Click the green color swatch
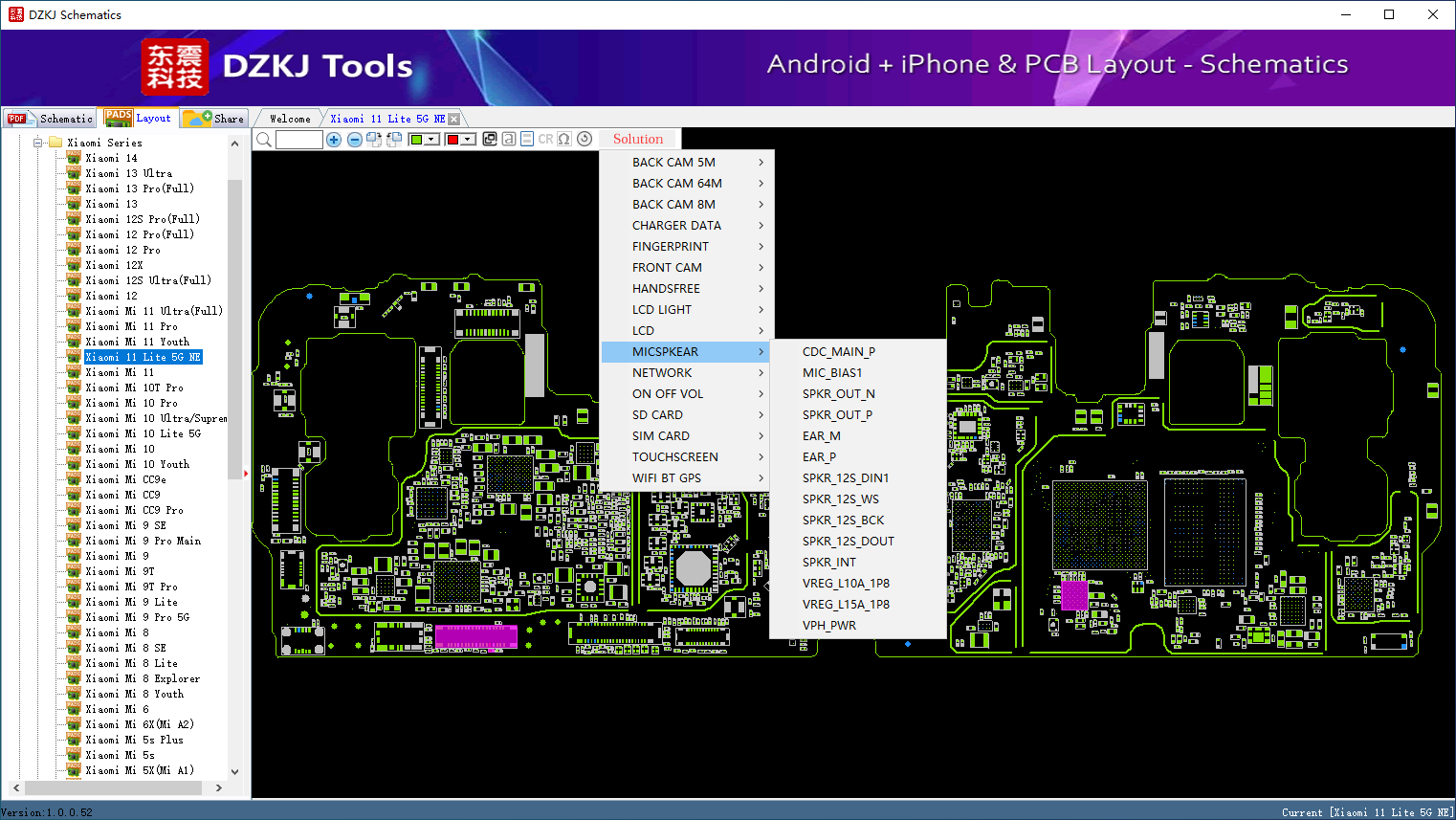 point(416,140)
